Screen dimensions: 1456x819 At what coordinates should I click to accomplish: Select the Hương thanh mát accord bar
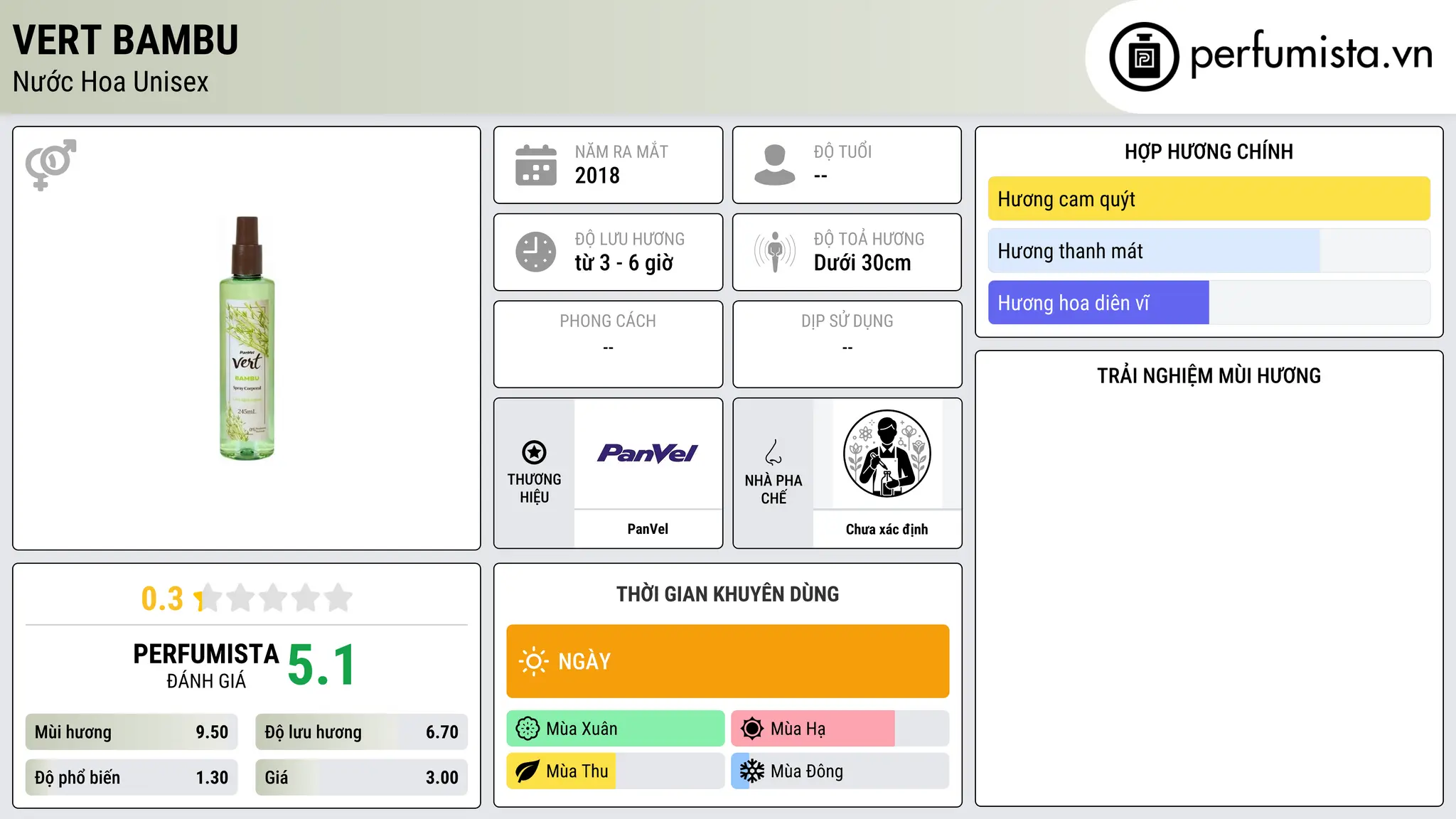click(1209, 251)
